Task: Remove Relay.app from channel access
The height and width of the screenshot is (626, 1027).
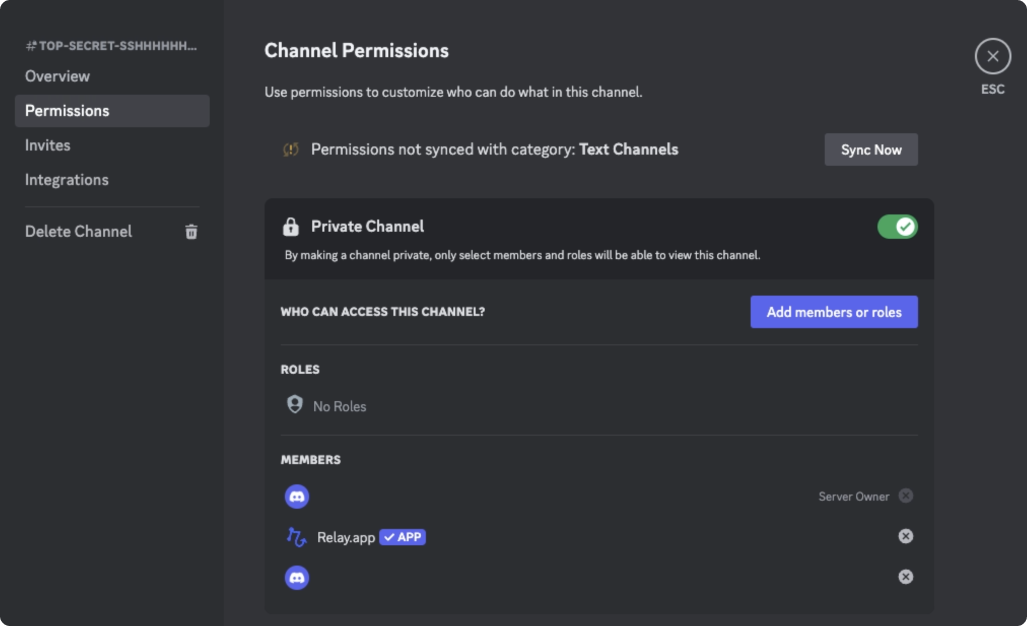Action: (905, 536)
